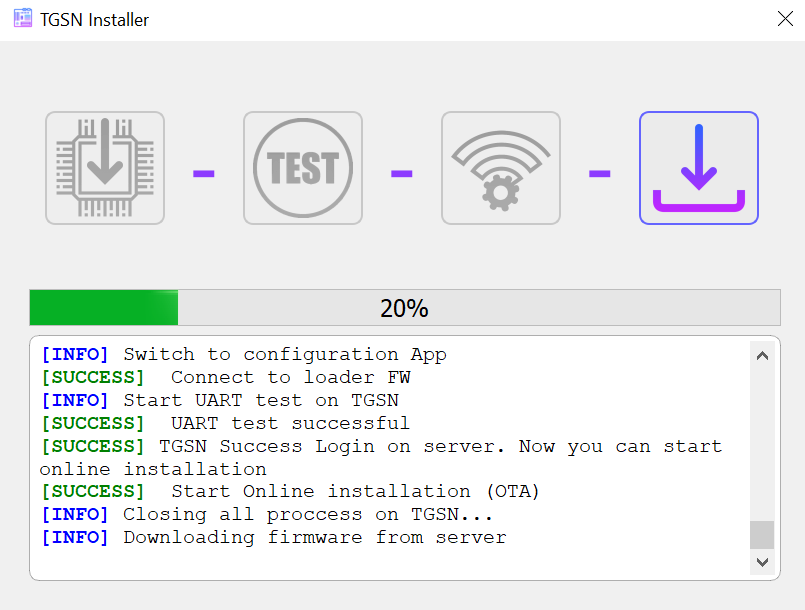The image size is (805, 610).
Task: Click the dash connector before the download stage
Action: (600, 172)
